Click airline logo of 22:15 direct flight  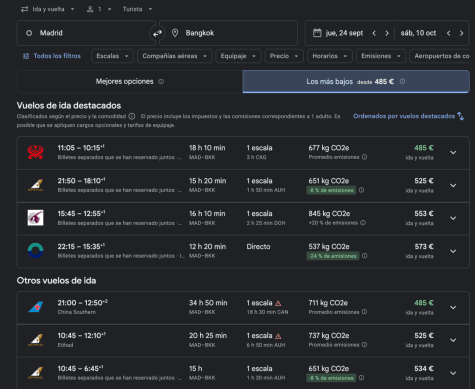tap(35, 251)
